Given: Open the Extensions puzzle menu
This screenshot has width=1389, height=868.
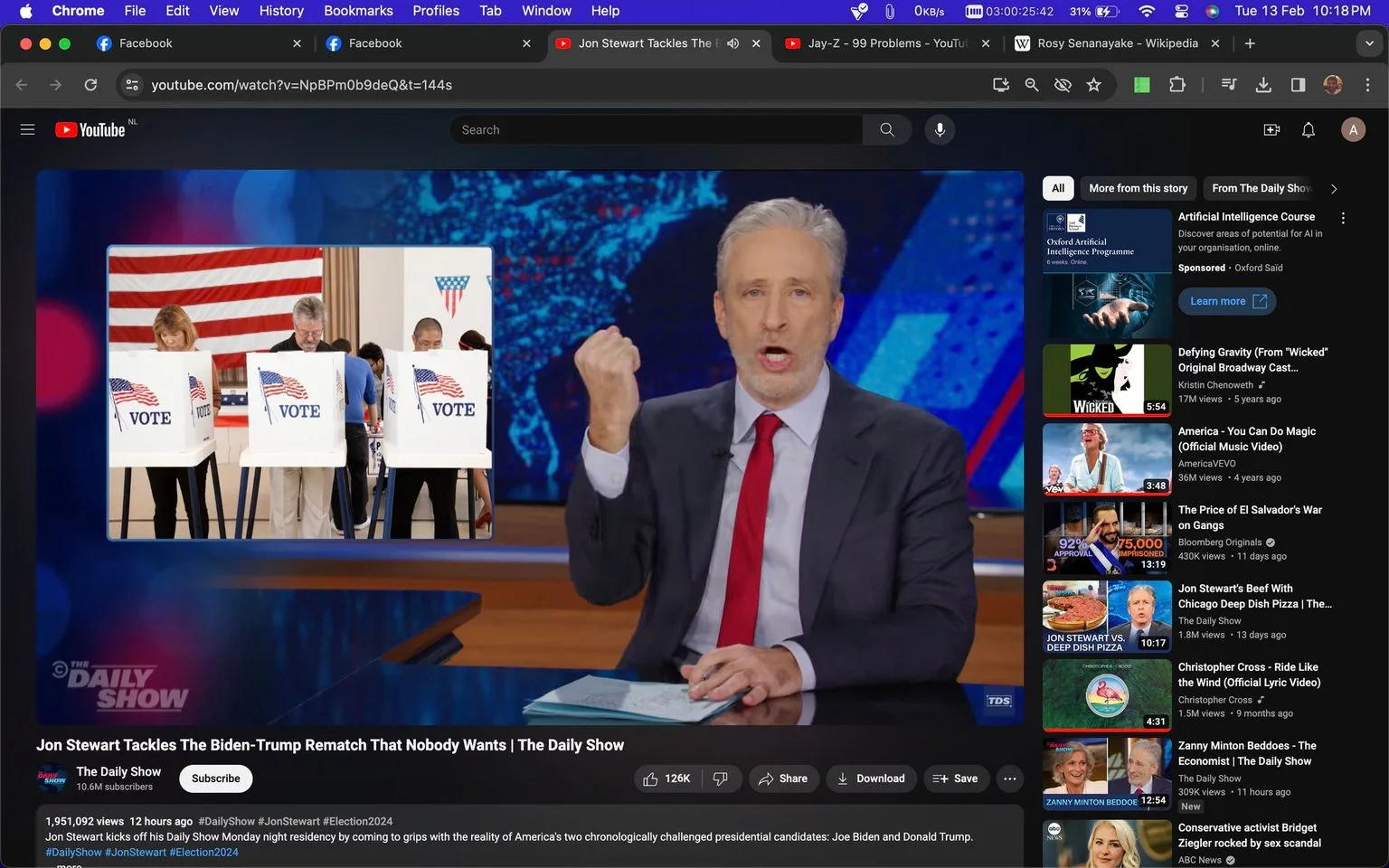Looking at the screenshot, I should (x=1176, y=84).
